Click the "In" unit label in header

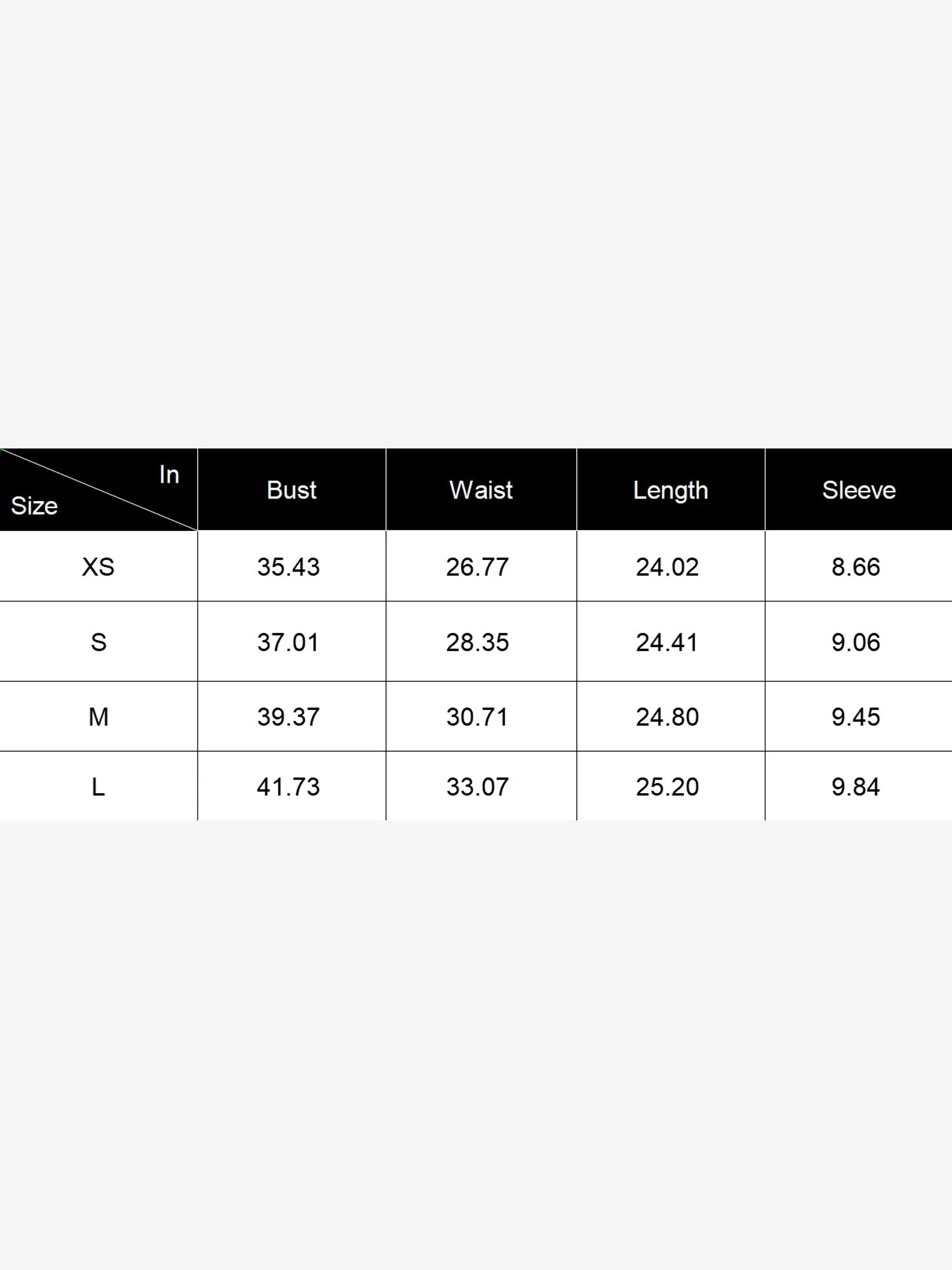pos(169,474)
